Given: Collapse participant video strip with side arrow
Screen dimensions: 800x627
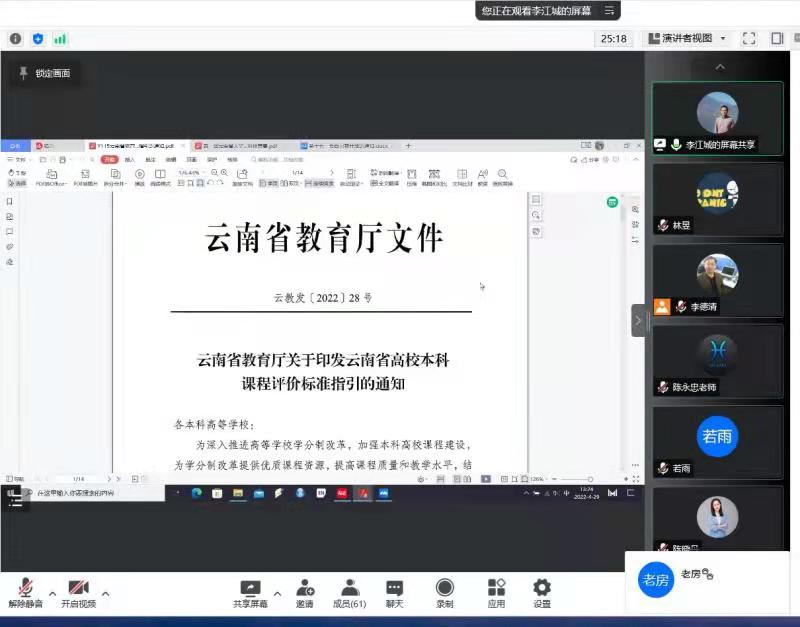Looking at the screenshot, I should (637, 320).
